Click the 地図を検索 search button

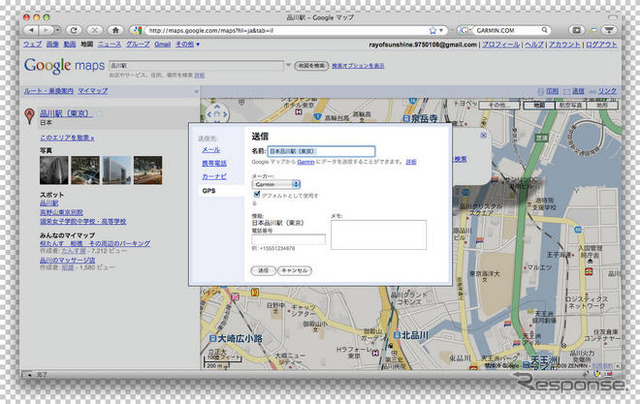pos(311,65)
